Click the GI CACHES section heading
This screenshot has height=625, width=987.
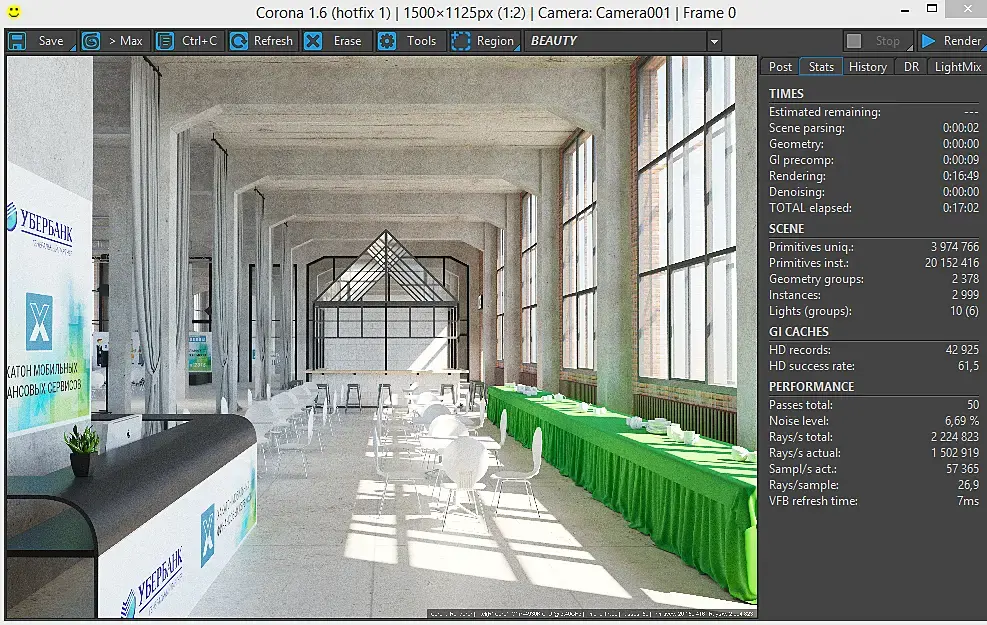pos(799,332)
